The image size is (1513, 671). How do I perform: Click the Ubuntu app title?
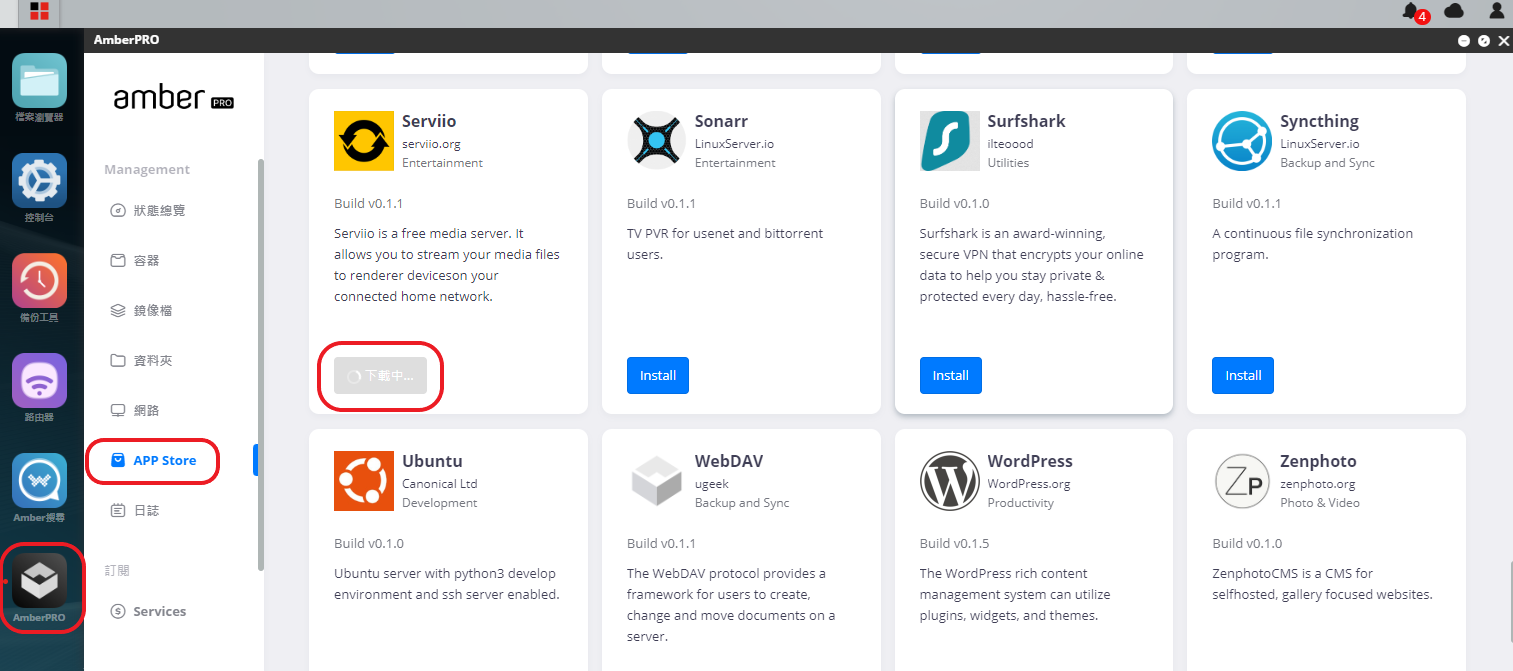click(432, 461)
